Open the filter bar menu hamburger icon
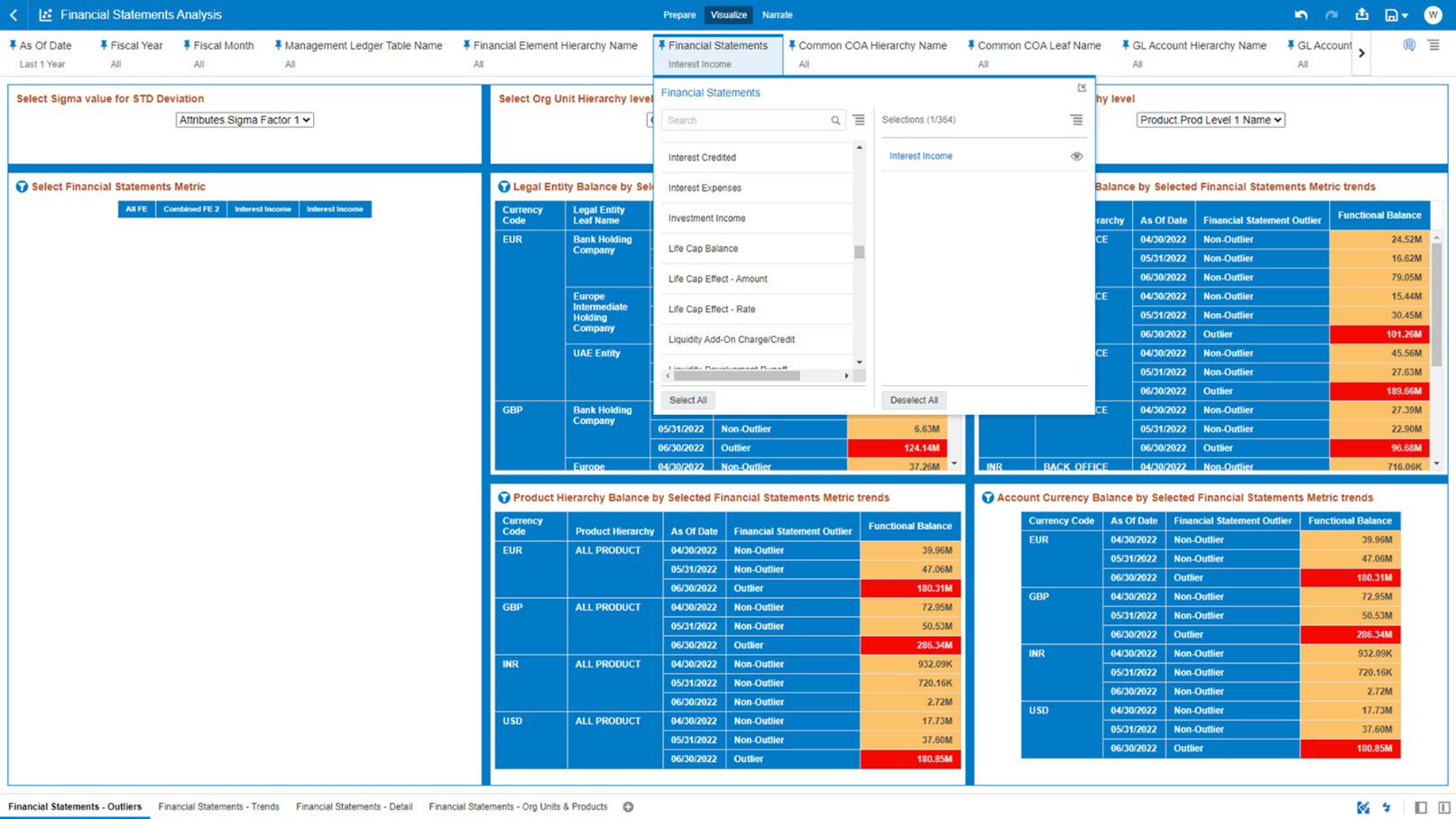1456x819 pixels. (1433, 44)
